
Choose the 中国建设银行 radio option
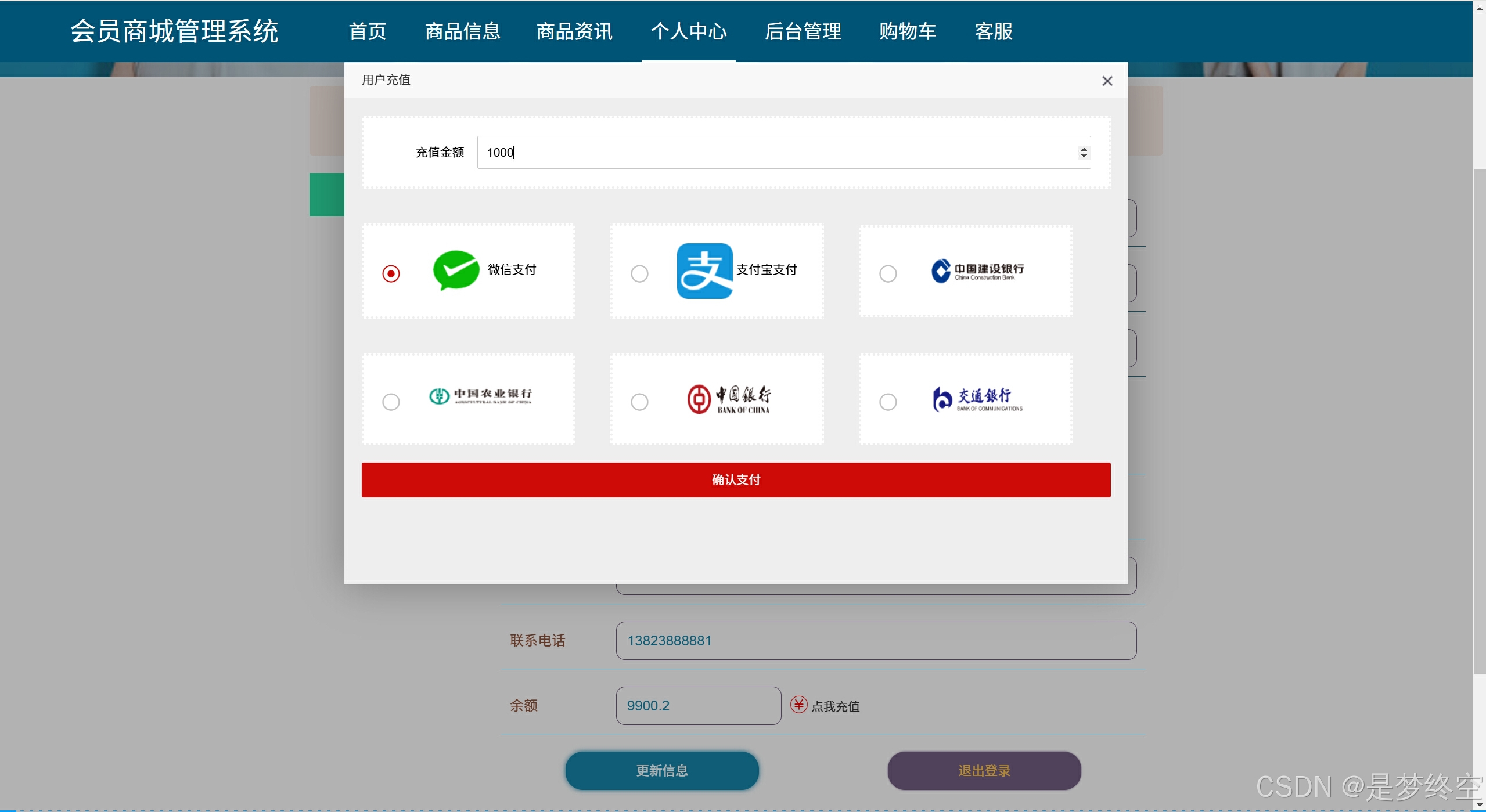click(x=888, y=273)
